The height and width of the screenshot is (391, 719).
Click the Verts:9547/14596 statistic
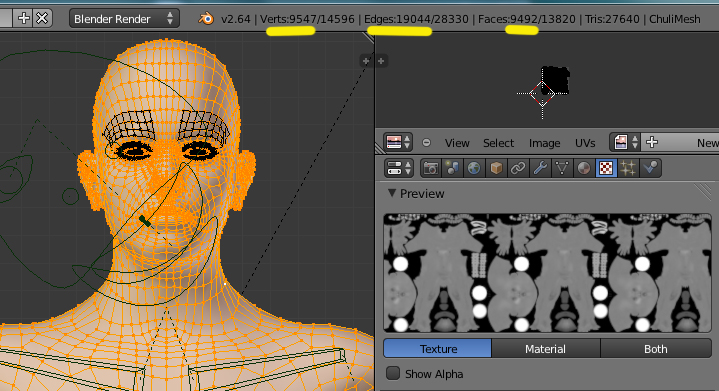click(307, 19)
